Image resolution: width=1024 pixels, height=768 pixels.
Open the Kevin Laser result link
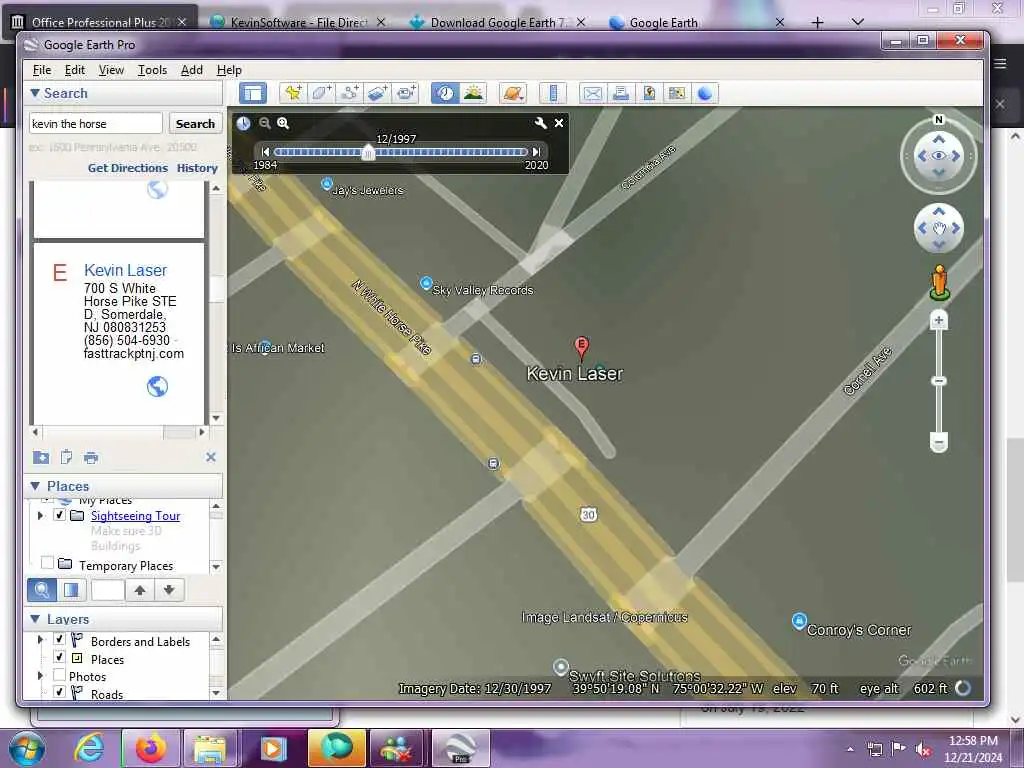pyautogui.click(x=125, y=270)
